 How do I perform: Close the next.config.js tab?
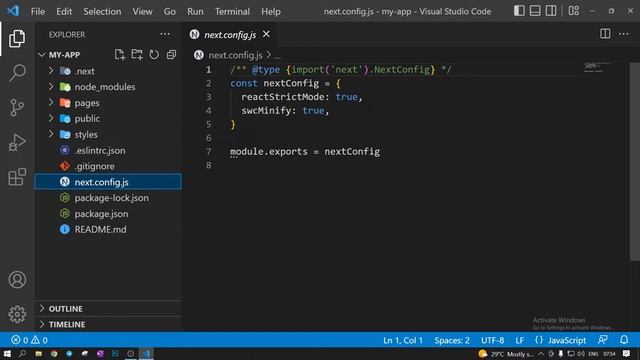[x=266, y=34]
